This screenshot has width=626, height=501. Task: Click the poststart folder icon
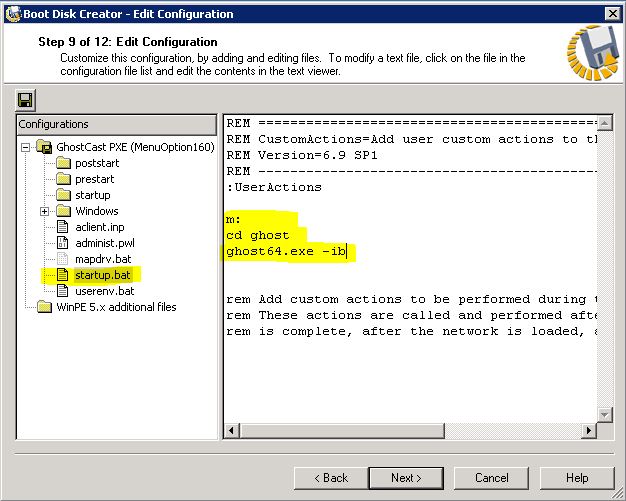click(x=63, y=163)
